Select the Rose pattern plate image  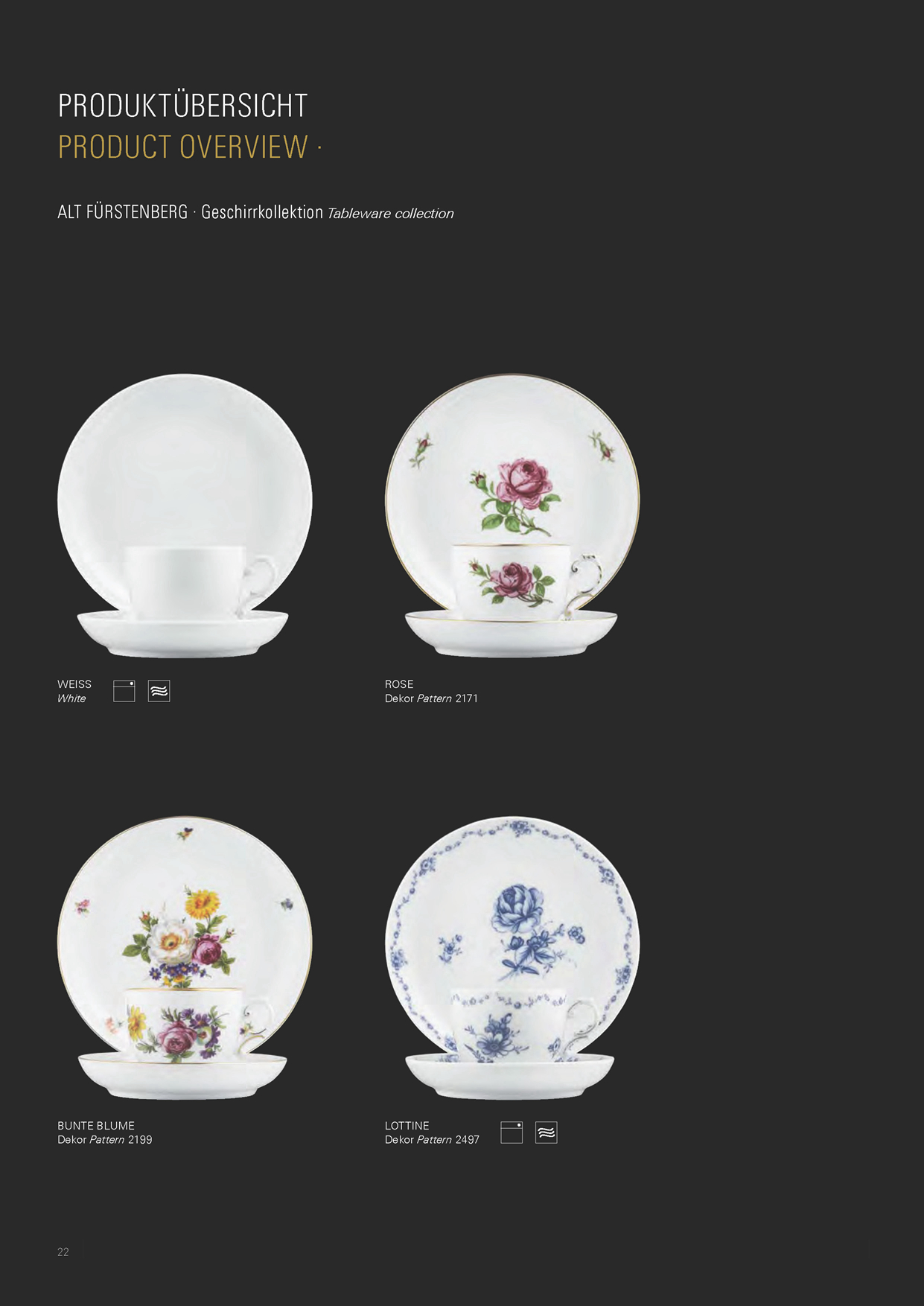(x=512, y=515)
